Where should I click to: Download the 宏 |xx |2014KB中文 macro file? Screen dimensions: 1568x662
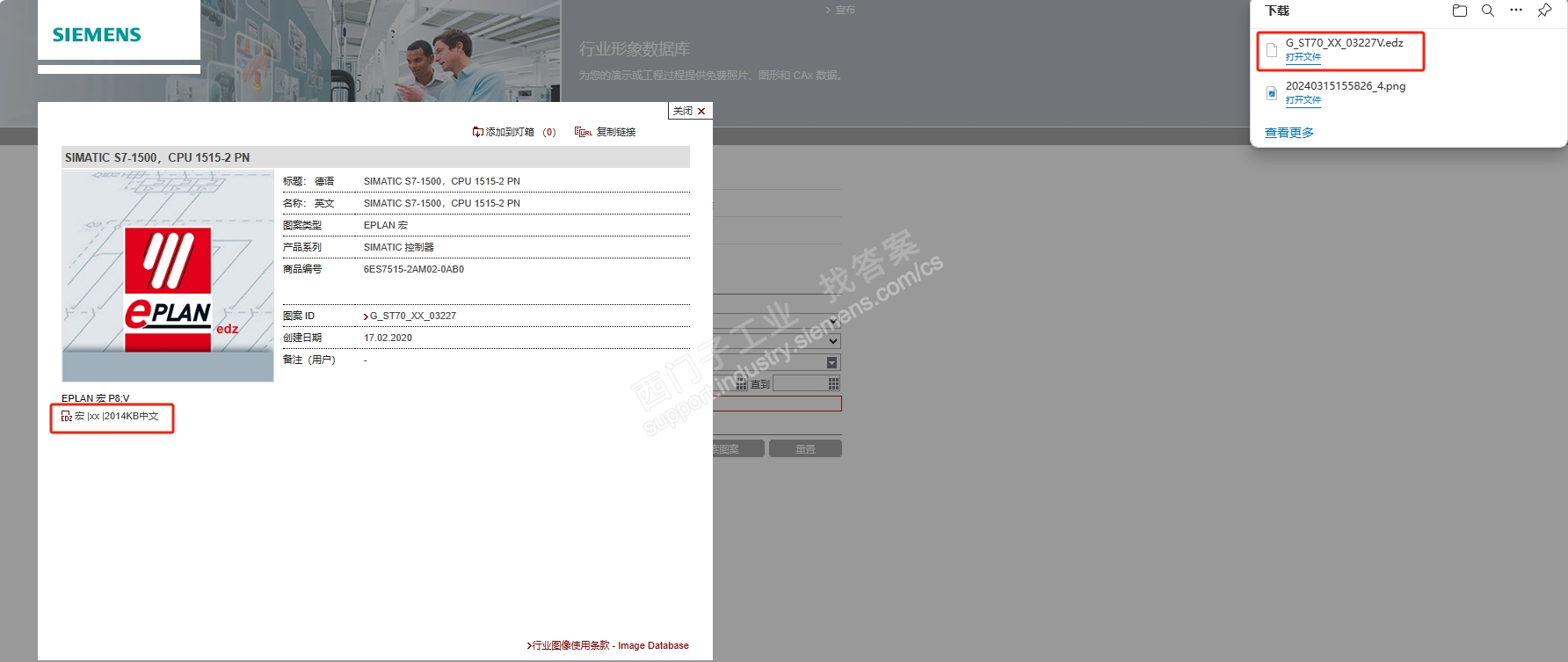(x=117, y=417)
